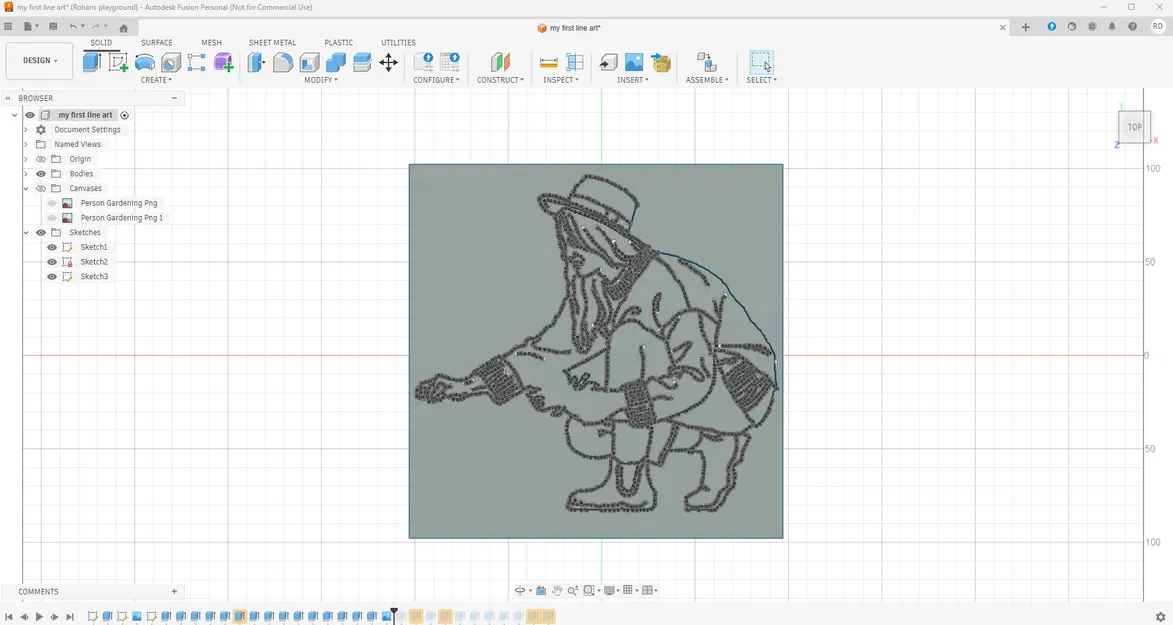Switch to the Sheet Metal tab

pos(272,42)
